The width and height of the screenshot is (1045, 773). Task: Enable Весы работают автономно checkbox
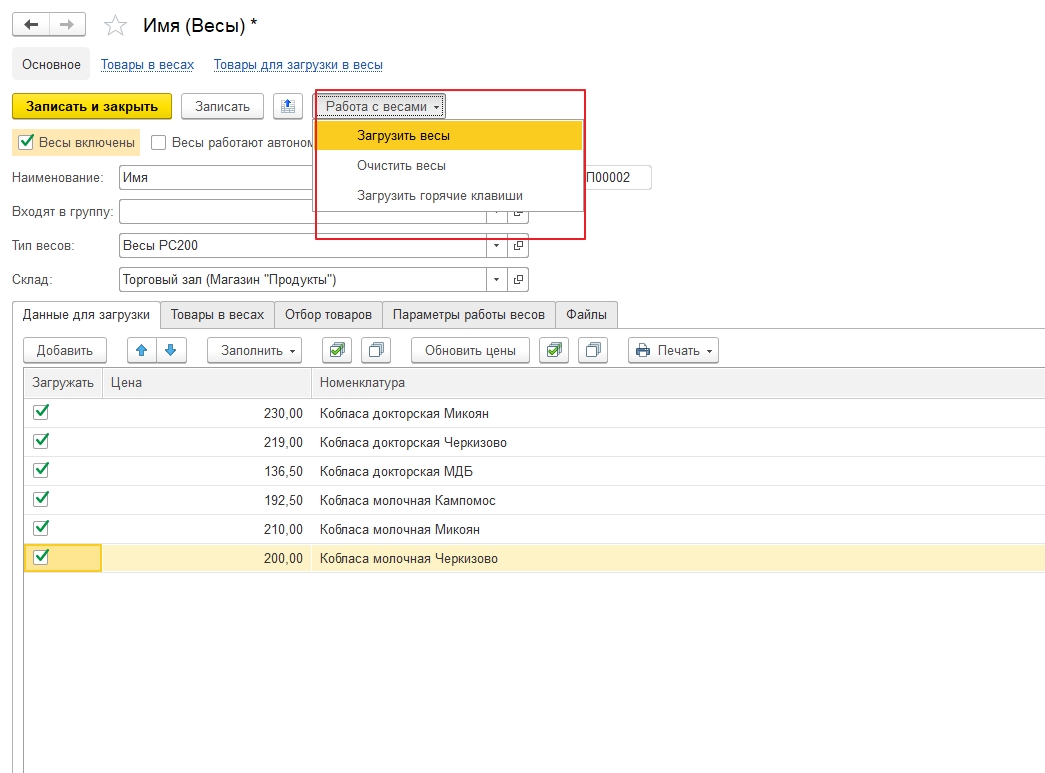pyautogui.click(x=158, y=142)
